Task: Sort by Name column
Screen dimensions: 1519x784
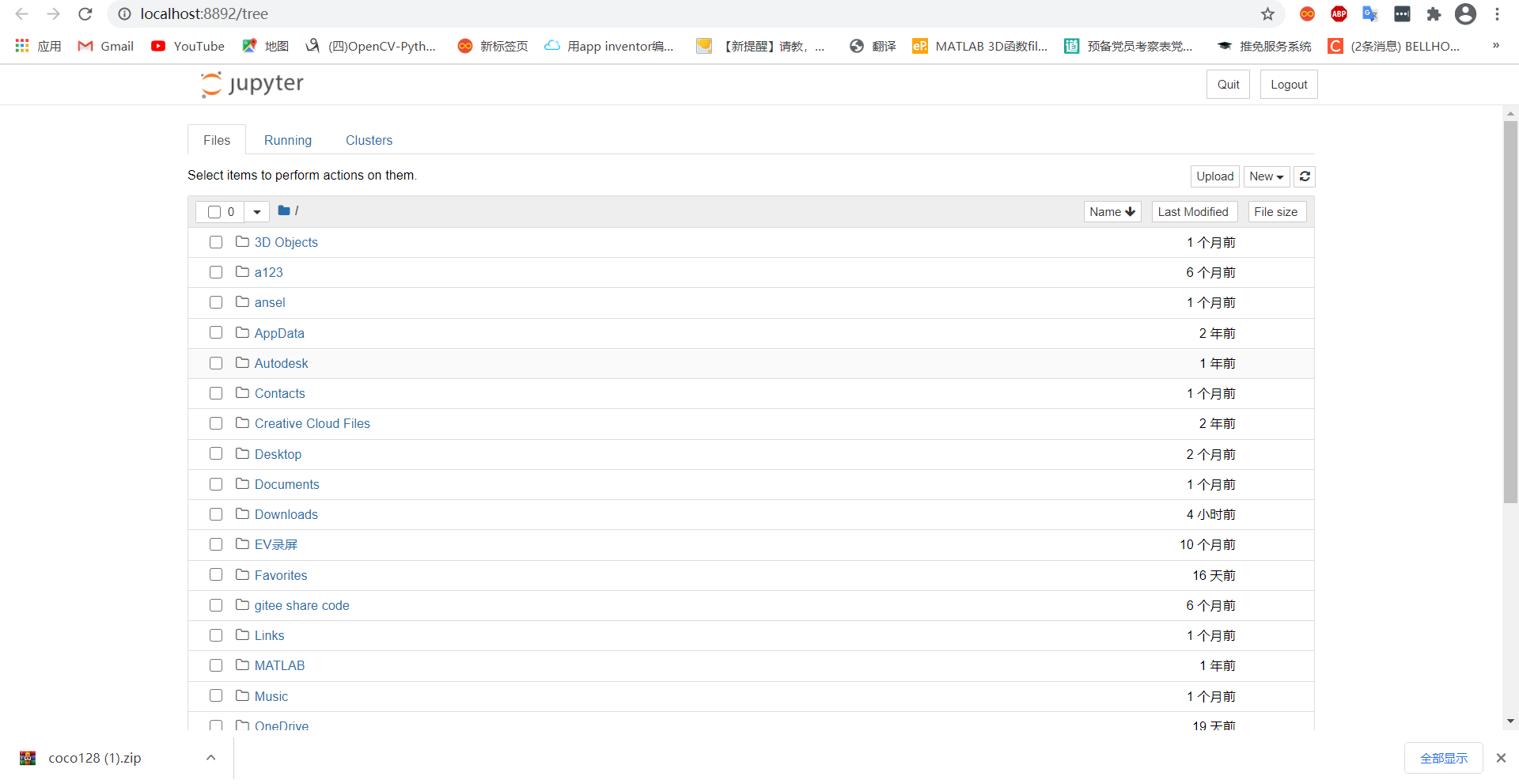Action: (x=1112, y=212)
